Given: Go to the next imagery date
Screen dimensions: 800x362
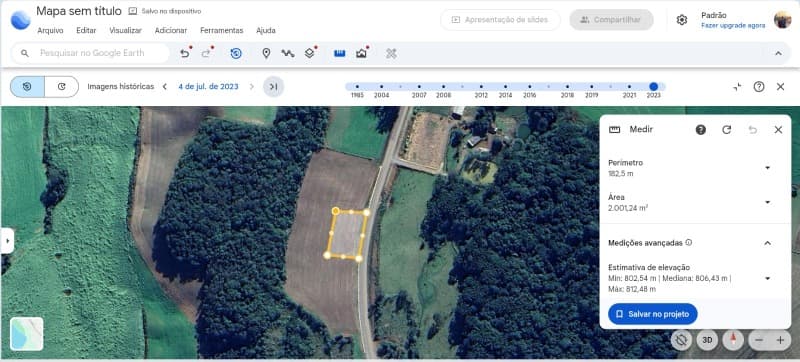Looking at the screenshot, I should click(252, 87).
